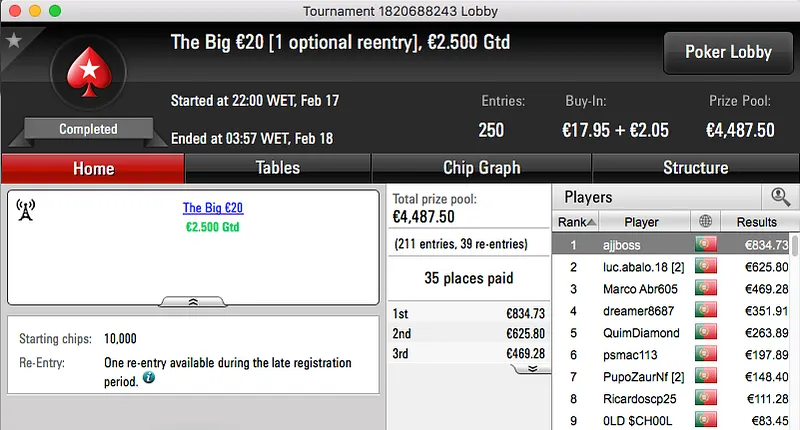The width and height of the screenshot is (800, 430).
Task: Sort players by Rank column
Action: pyautogui.click(x=577, y=221)
